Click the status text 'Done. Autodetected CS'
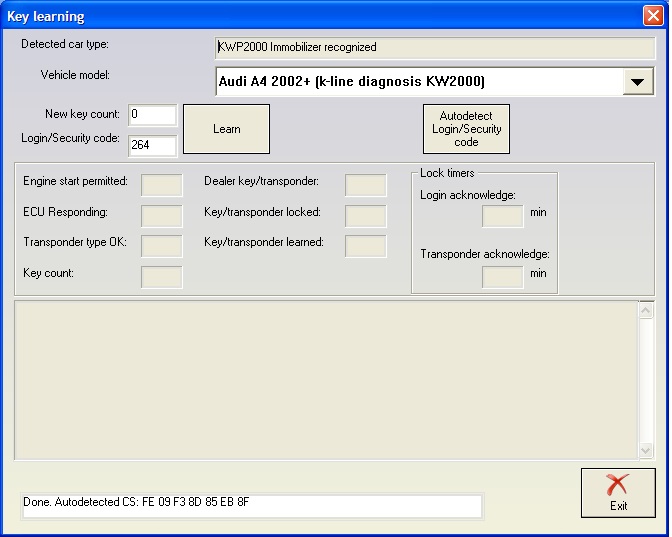Viewport: 672px width, 537px height. coord(136,502)
